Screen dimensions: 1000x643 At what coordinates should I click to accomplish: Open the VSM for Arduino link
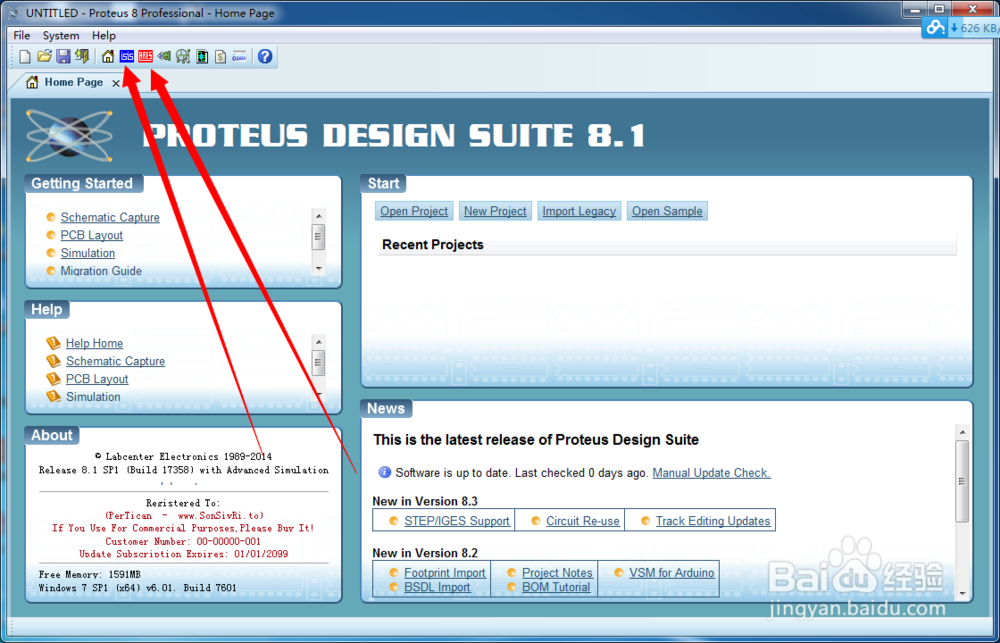672,573
